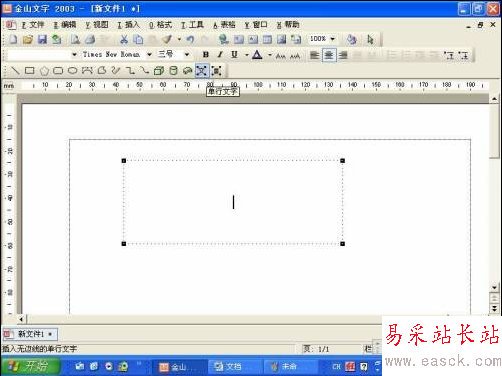Screen dimensions: 502x376
Task: Switch to the 新文件1 document tab
Action: (30, 334)
